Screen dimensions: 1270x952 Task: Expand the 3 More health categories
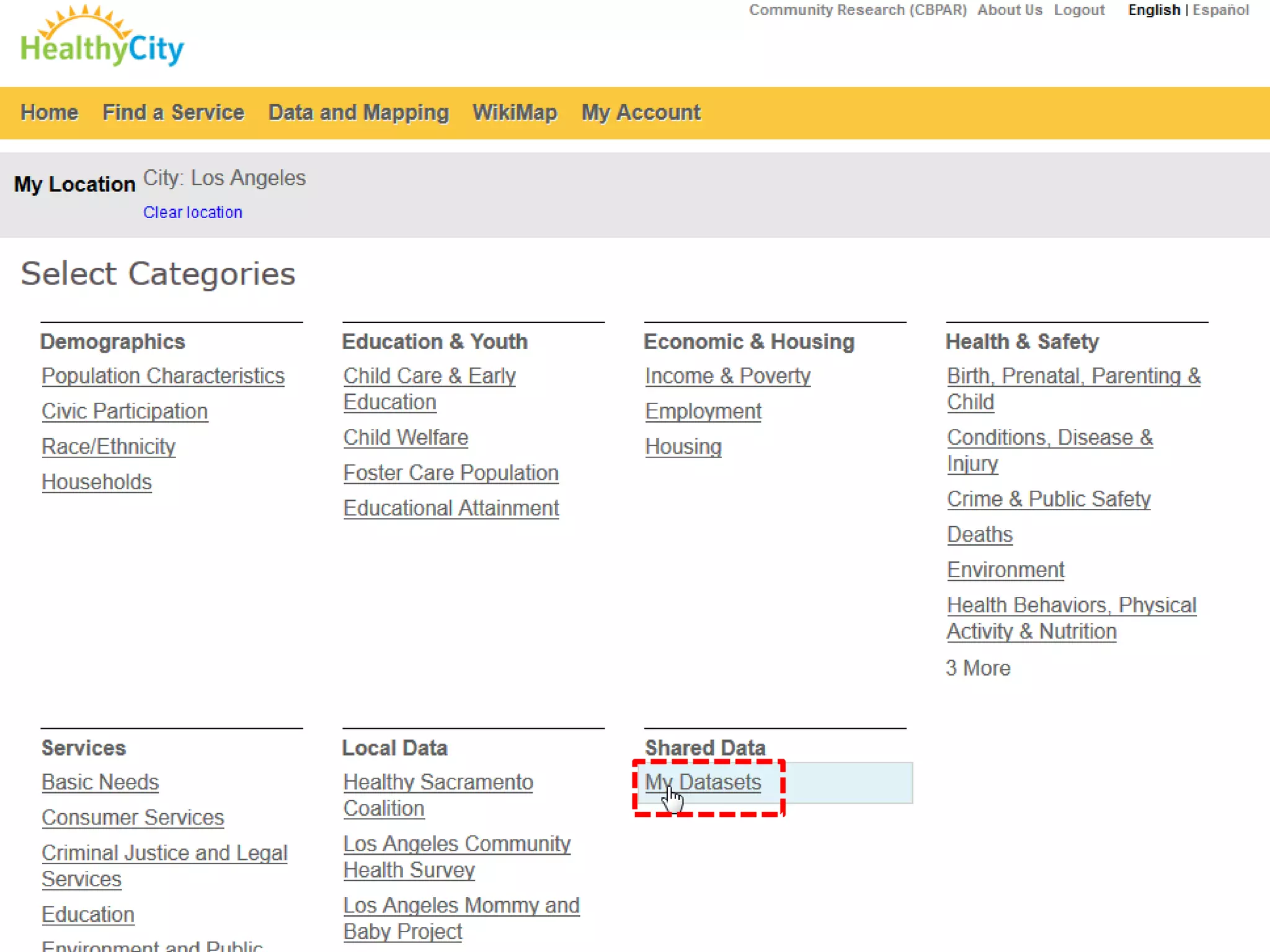pyautogui.click(x=978, y=668)
